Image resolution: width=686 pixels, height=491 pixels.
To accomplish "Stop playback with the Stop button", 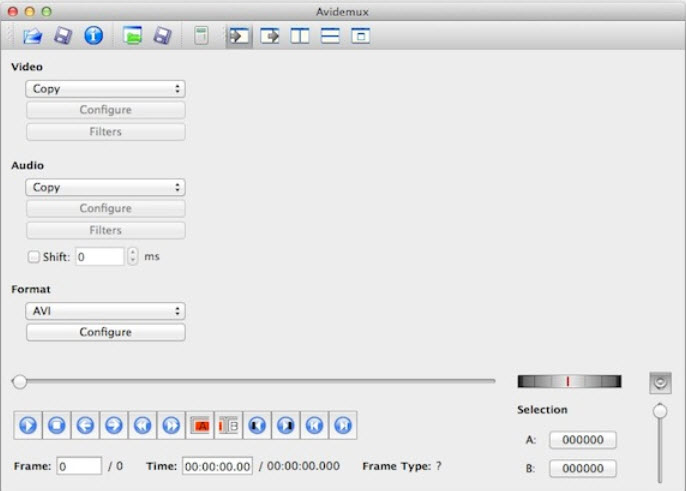I will click(56, 425).
